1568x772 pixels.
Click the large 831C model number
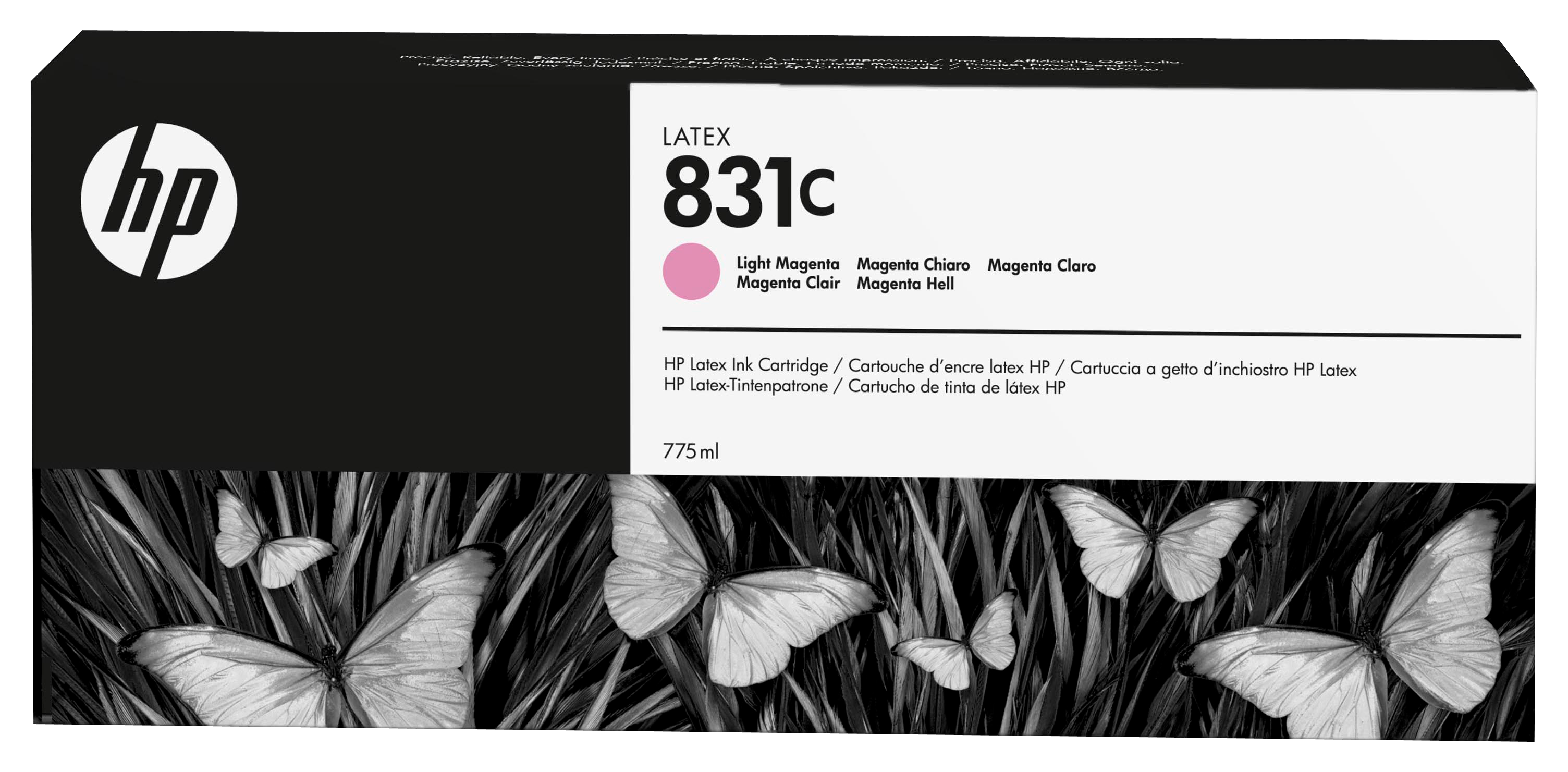(x=748, y=192)
